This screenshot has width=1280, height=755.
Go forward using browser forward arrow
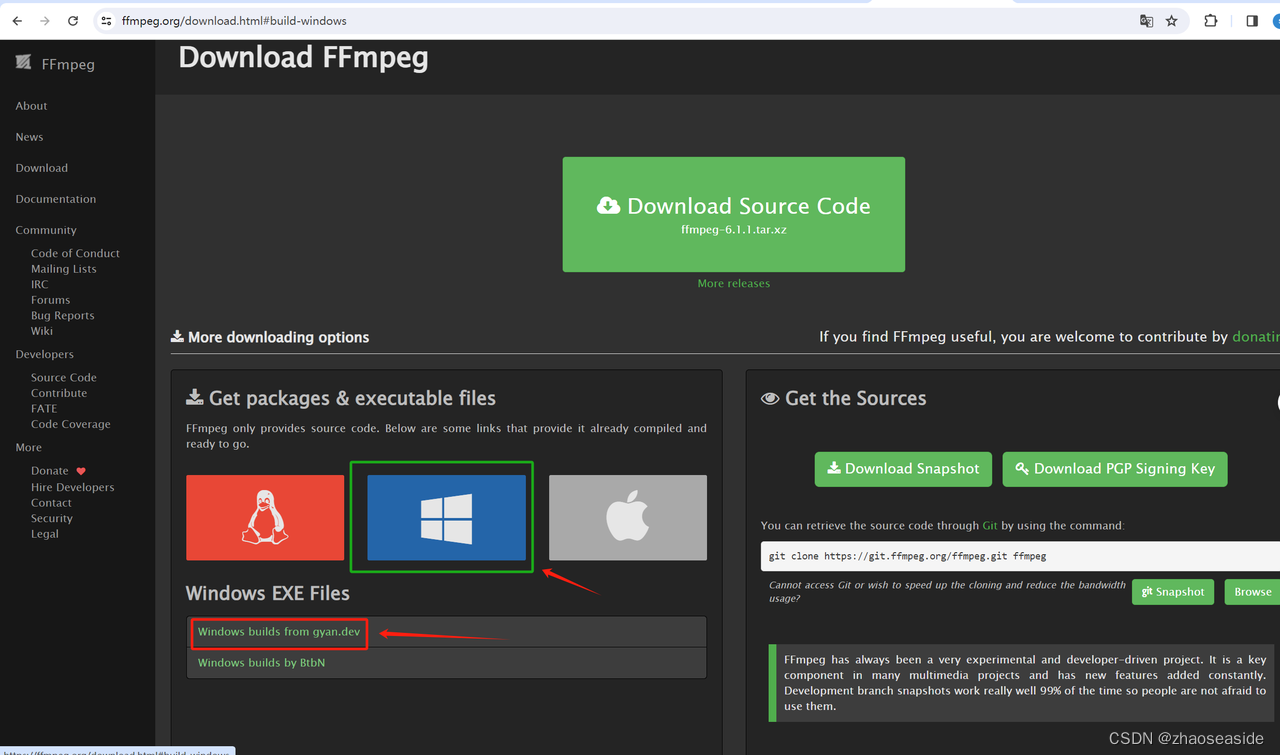click(x=45, y=21)
